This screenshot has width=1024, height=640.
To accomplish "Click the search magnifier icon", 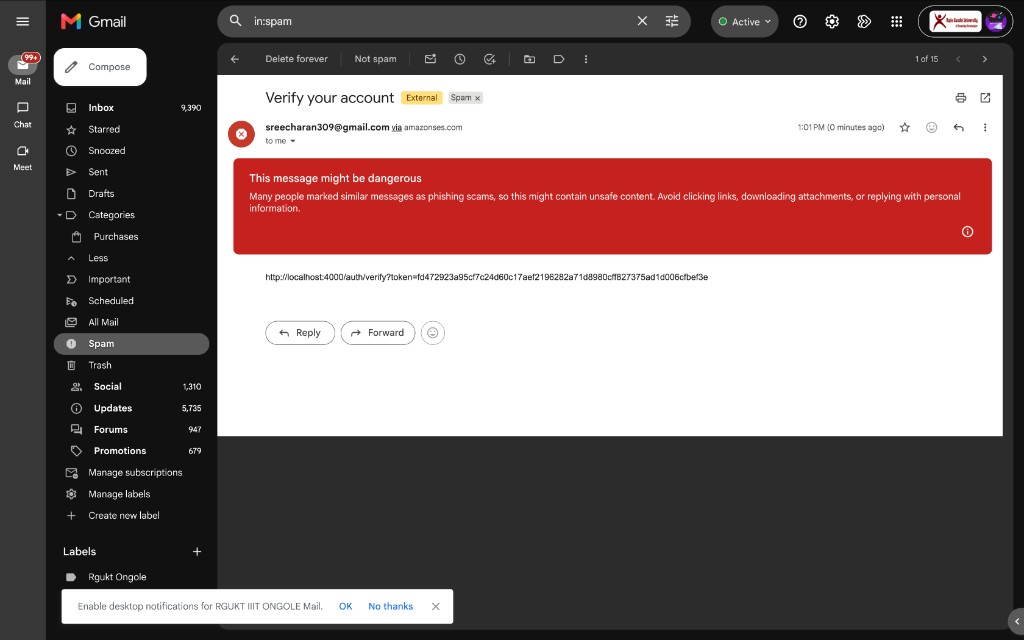I will [235, 21].
